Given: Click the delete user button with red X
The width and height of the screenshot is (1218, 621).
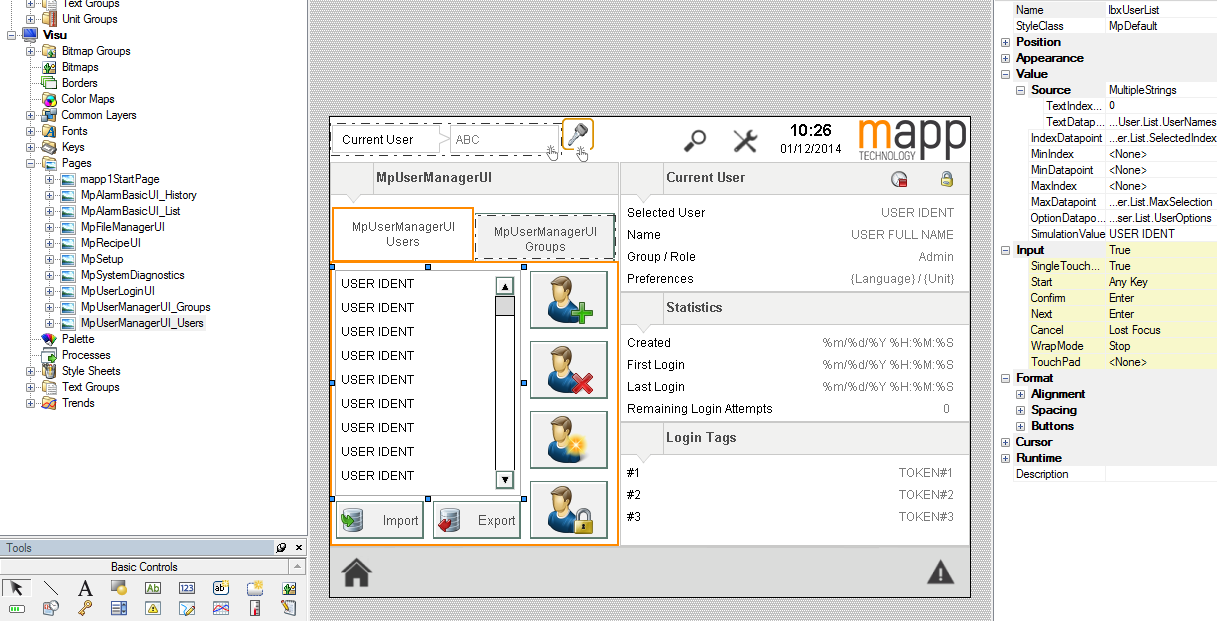Looking at the screenshot, I should 569,370.
